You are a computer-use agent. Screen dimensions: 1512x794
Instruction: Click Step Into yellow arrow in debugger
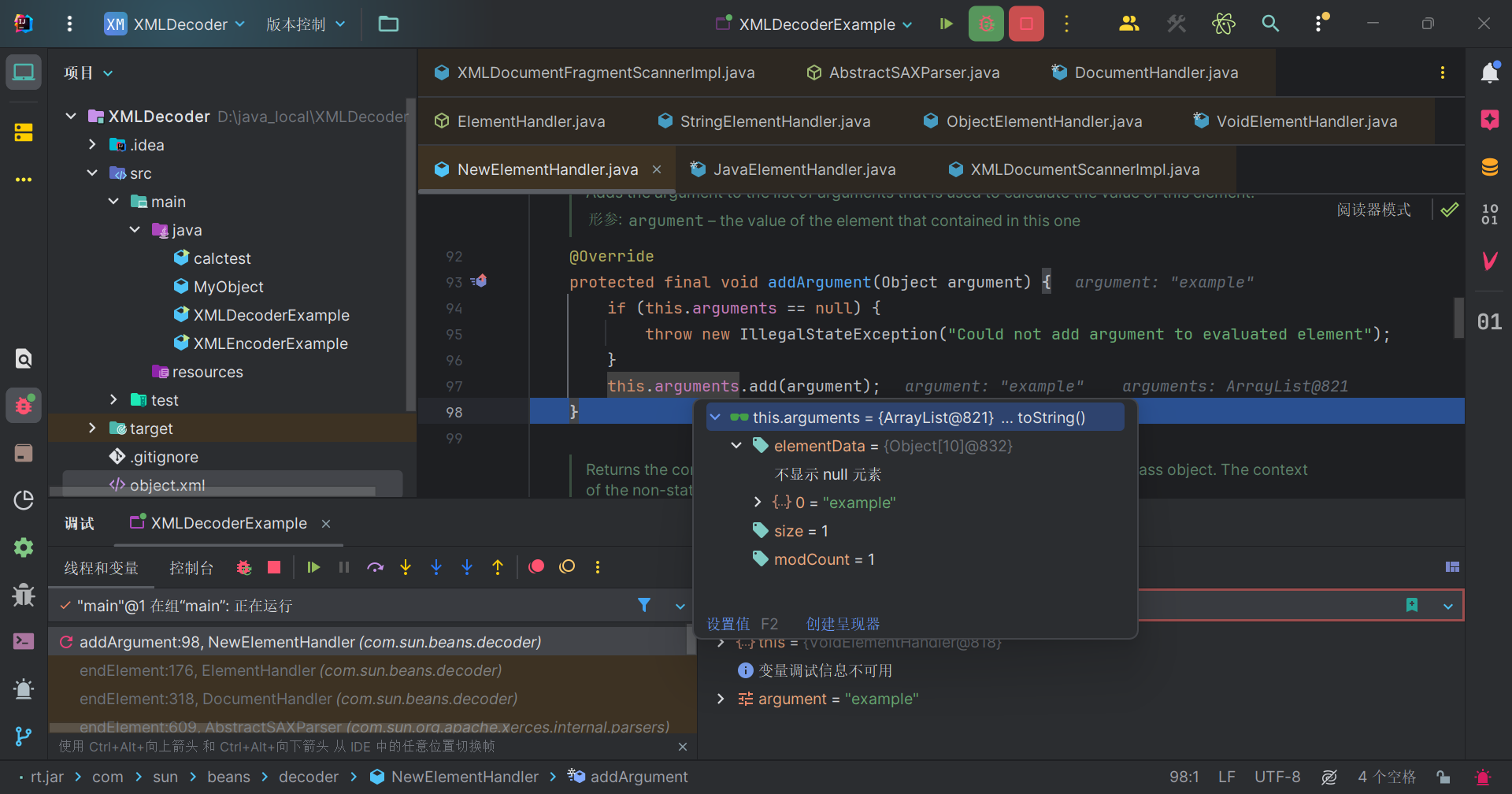[406, 567]
